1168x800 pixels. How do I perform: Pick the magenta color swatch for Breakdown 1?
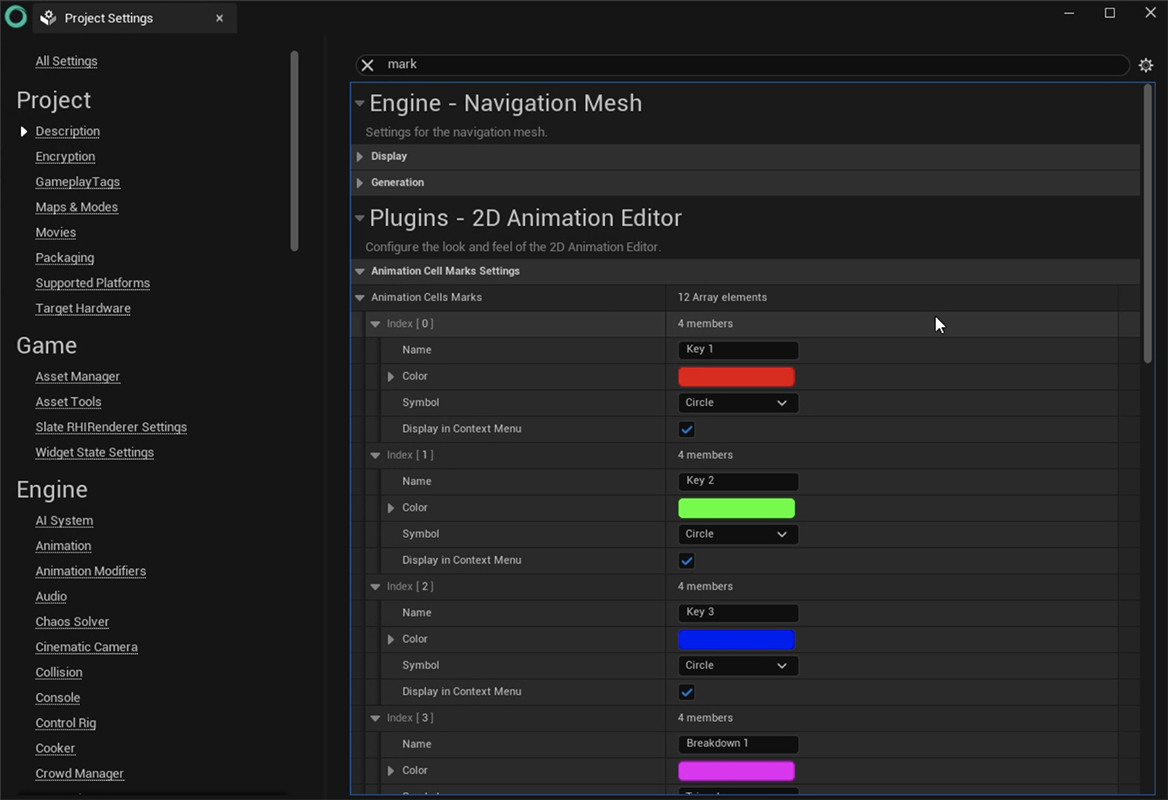[736, 771]
